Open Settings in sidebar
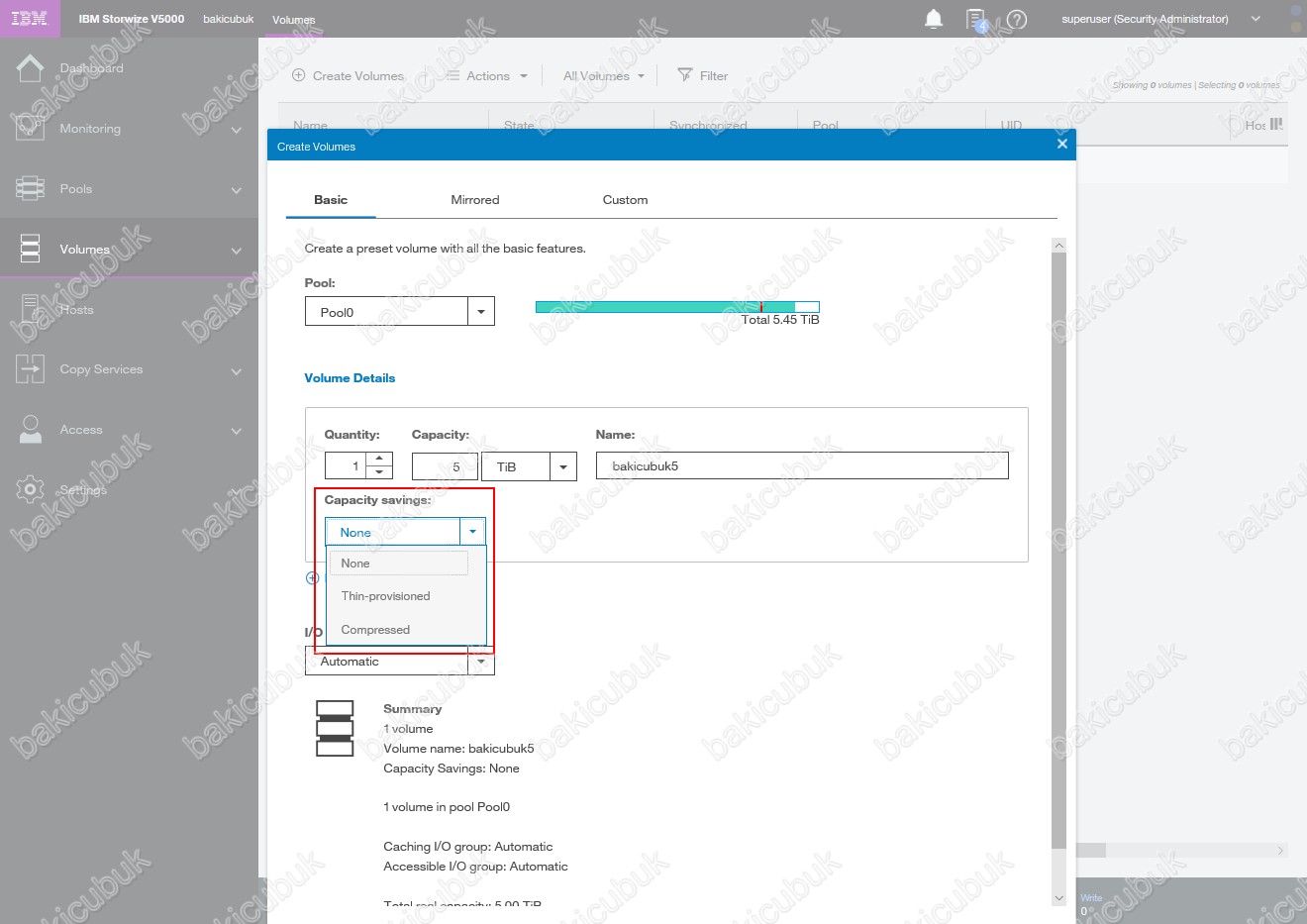The image size is (1307, 924). (x=83, y=490)
